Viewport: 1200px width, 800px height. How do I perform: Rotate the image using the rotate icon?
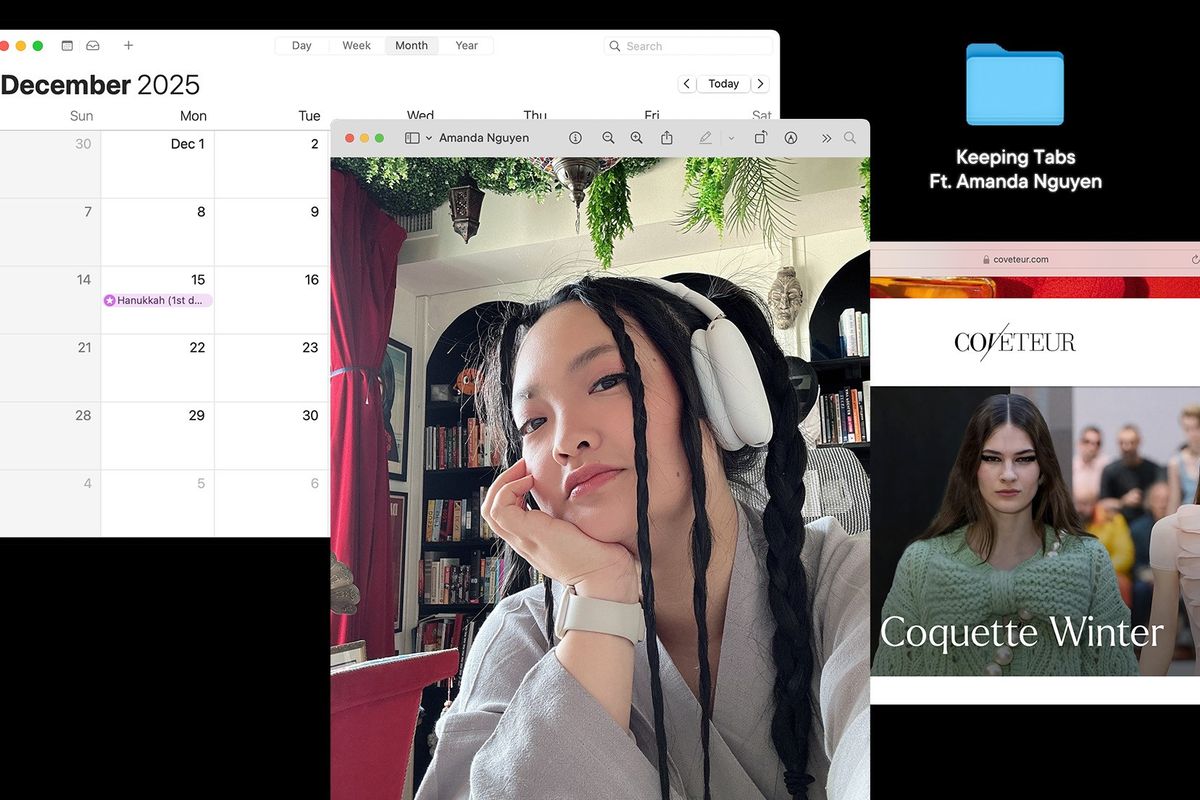760,138
